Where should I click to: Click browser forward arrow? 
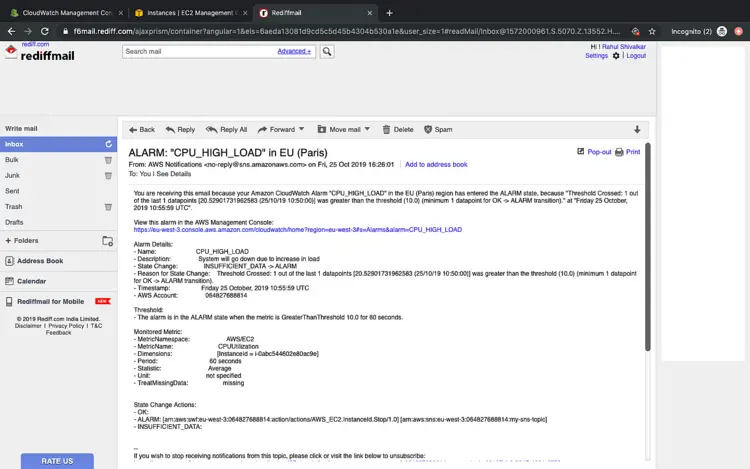tap(28, 32)
